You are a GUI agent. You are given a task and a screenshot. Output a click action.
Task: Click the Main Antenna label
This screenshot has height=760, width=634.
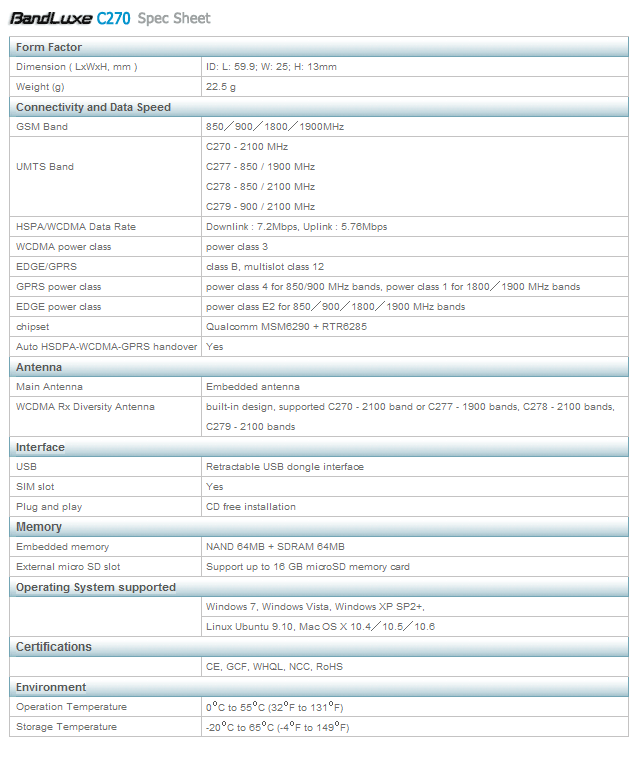(x=49, y=387)
